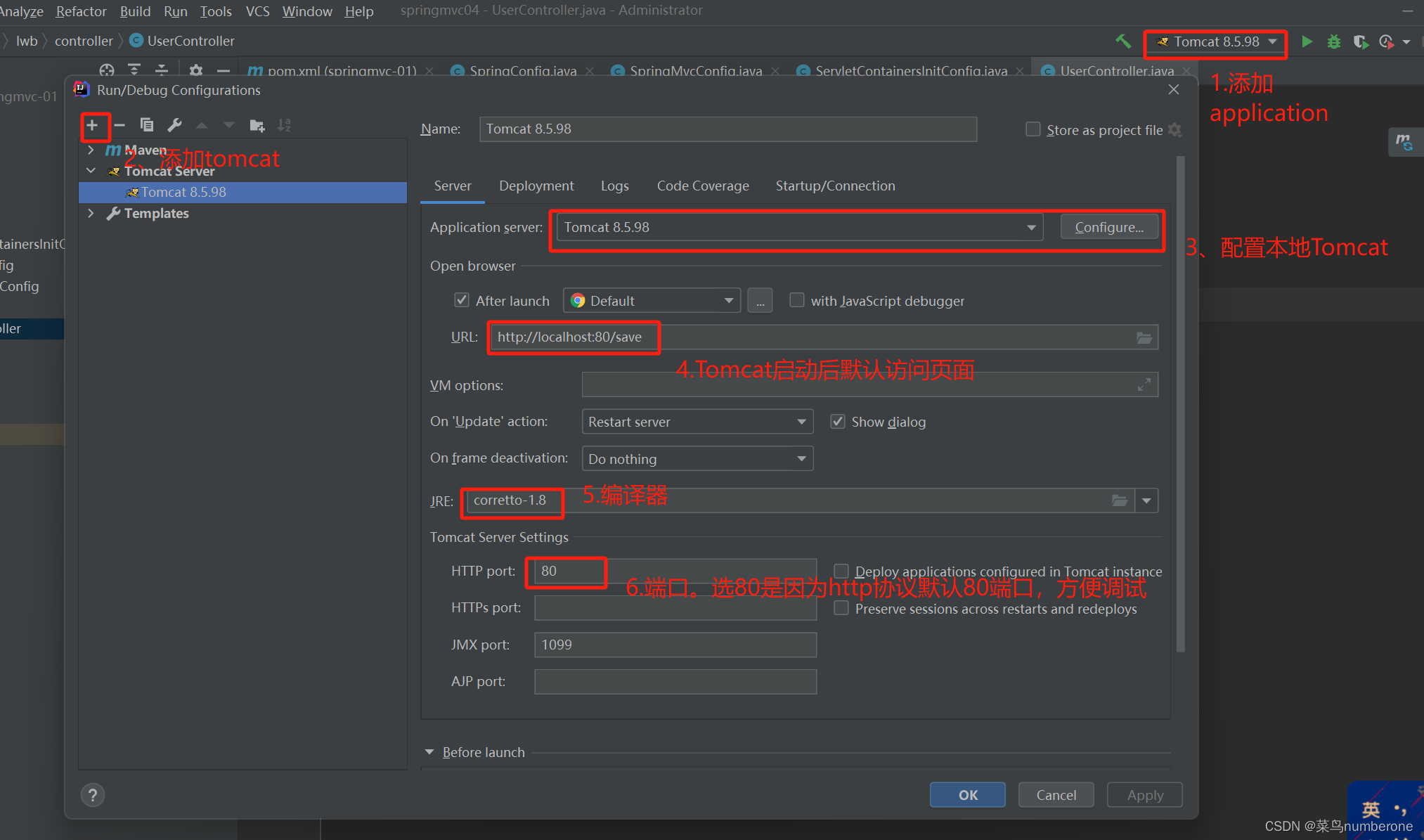Uncheck the After launch checkbox
Viewport: 1424px width, 840px height.
[462, 300]
